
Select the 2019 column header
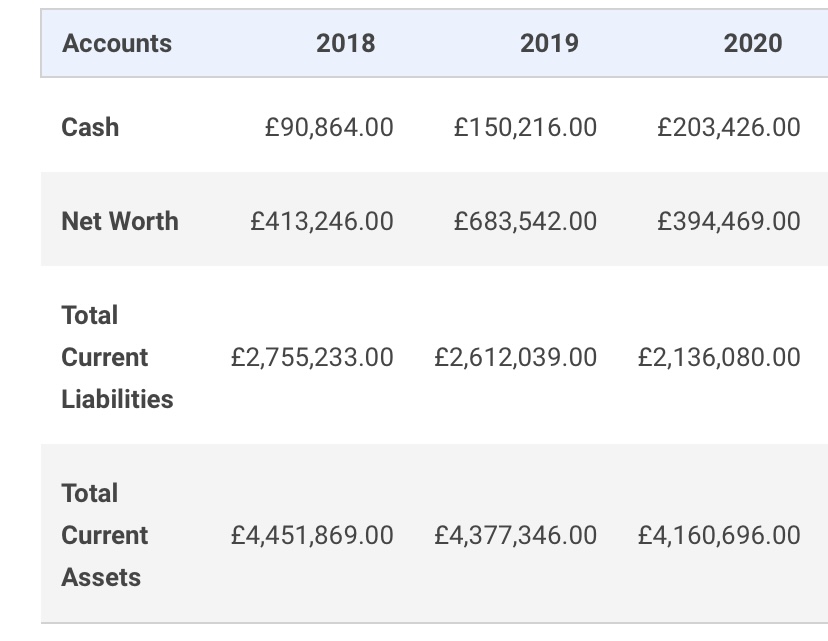pos(549,43)
